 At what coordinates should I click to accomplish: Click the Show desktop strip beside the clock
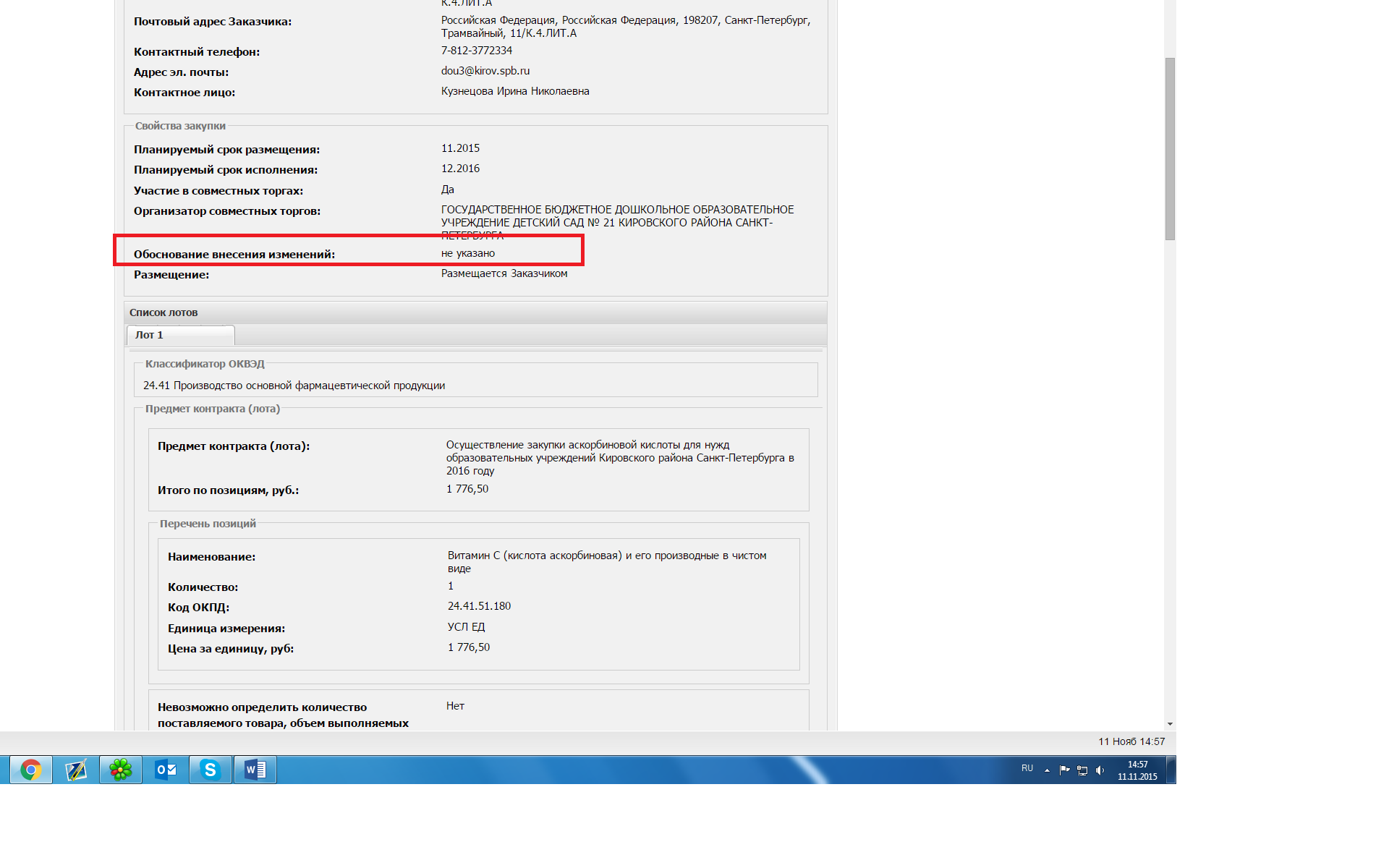click(x=1171, y=770)
